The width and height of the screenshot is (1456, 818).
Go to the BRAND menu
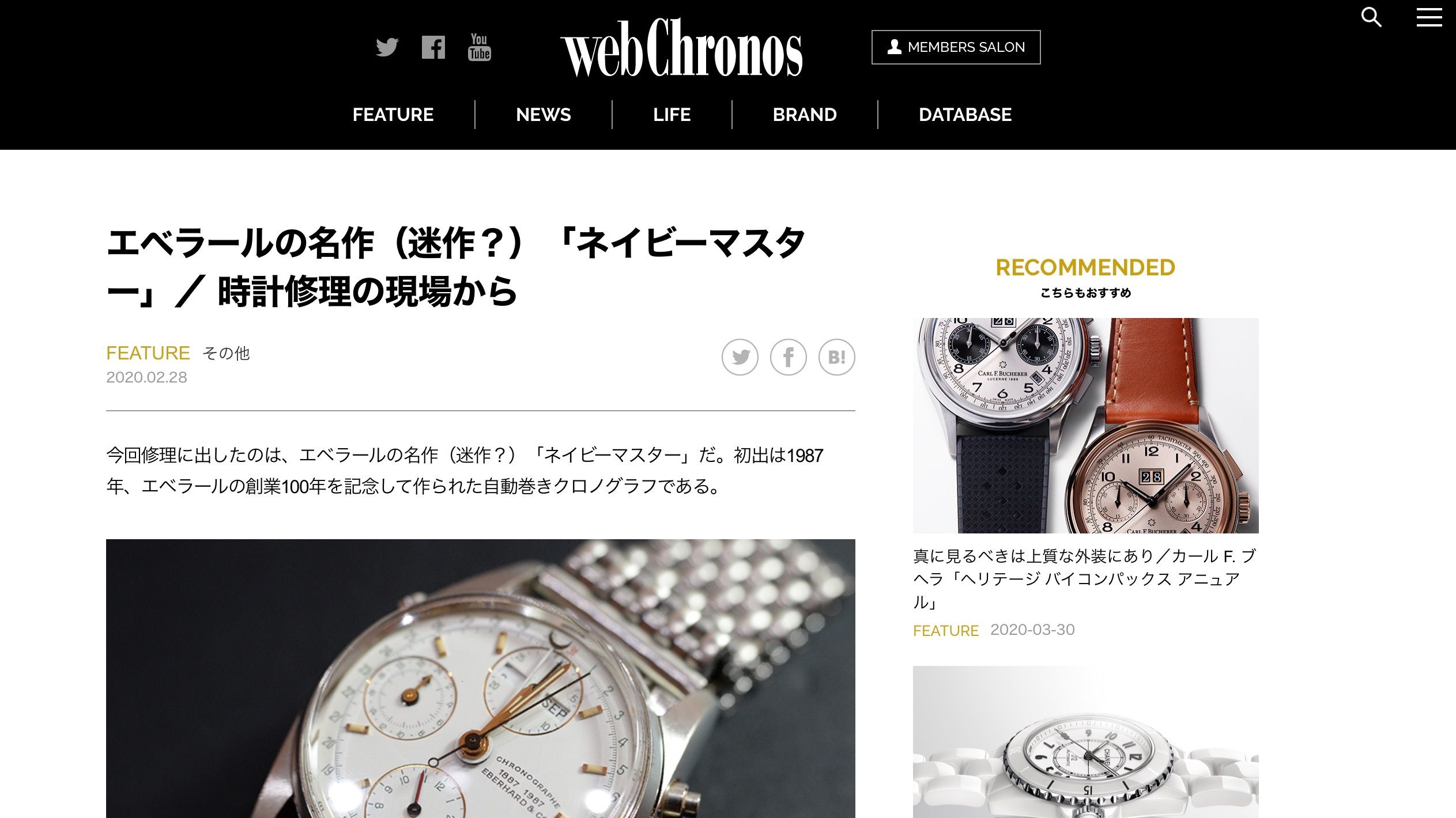805,115
